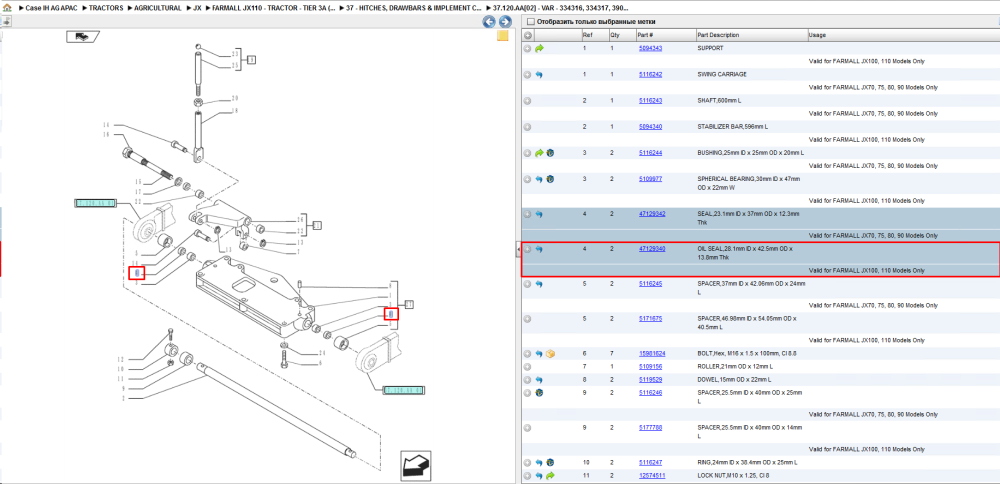Open part number link 5116242
The image size is (1000, 484).
pos(651,75)
